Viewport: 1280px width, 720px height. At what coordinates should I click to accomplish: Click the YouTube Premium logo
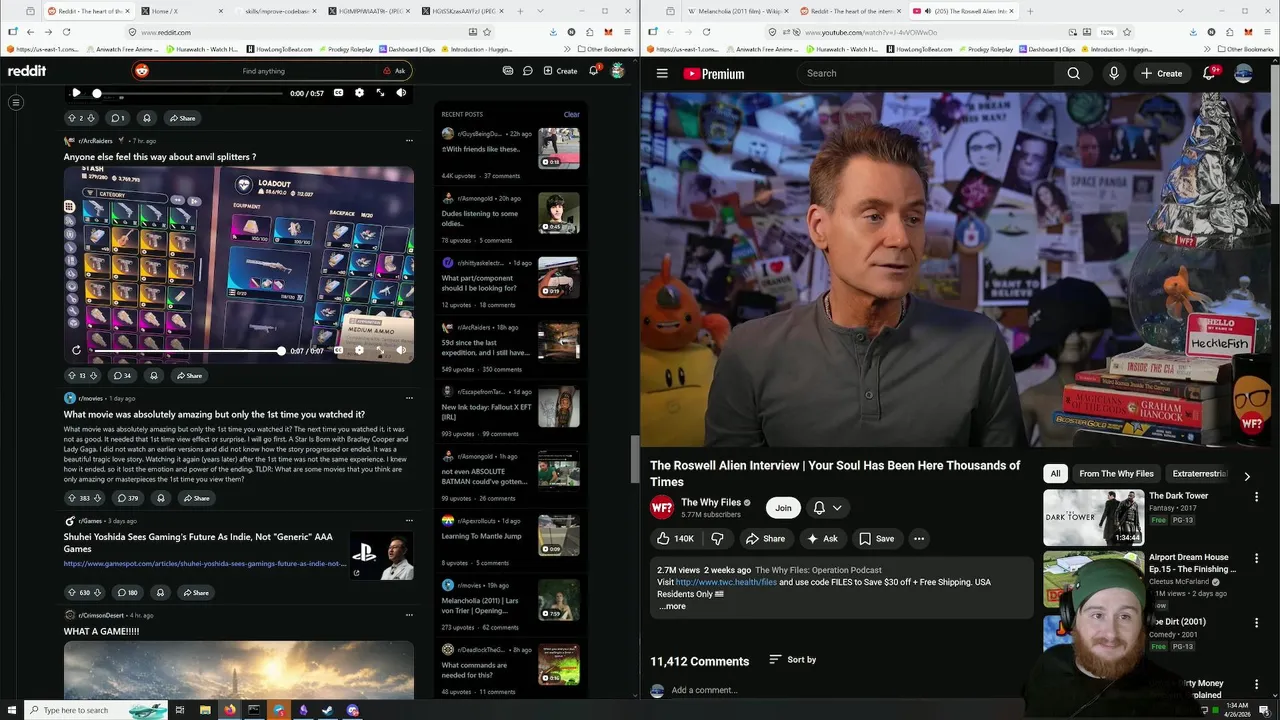(x=714, y=73)
